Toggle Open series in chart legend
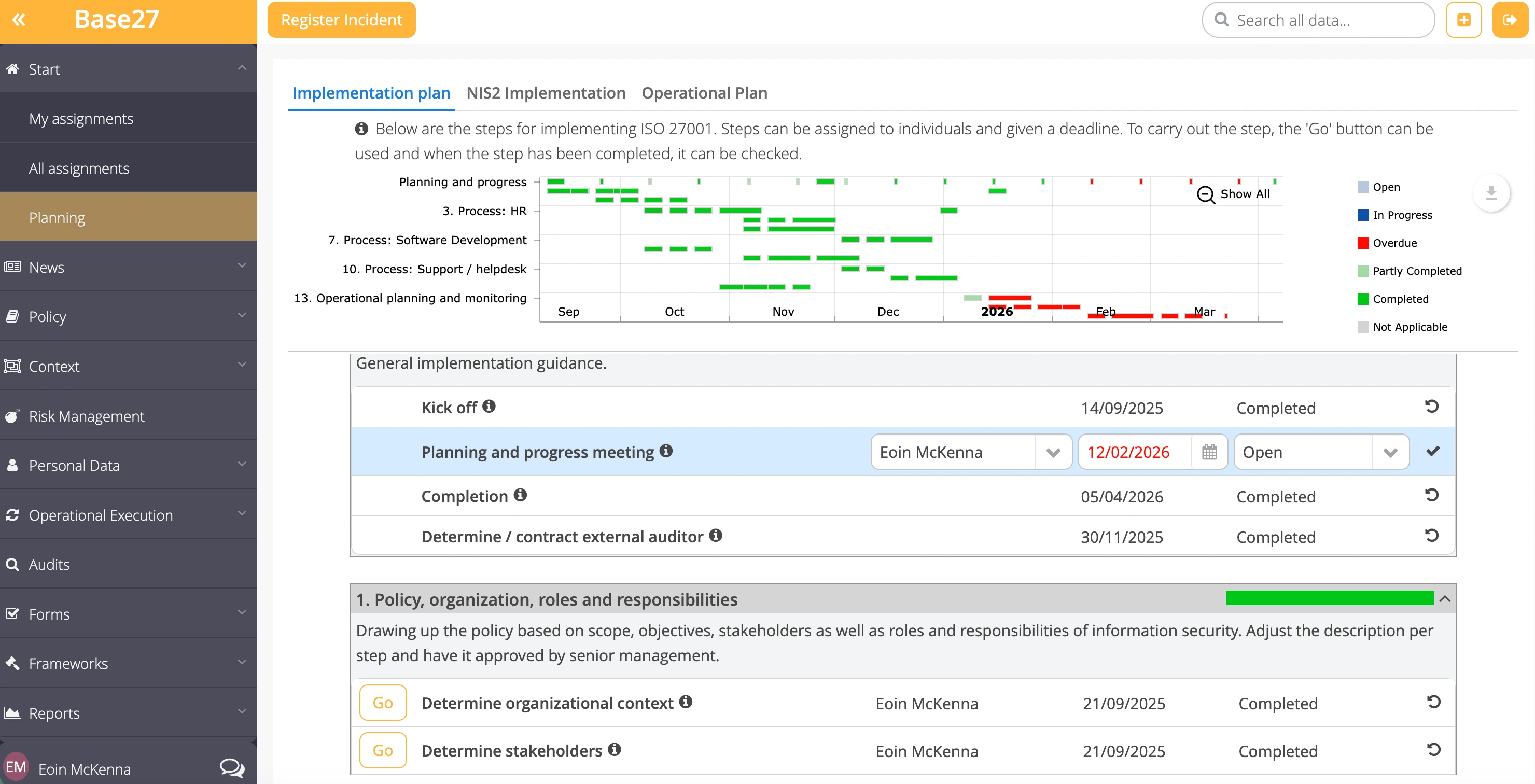The width and height of the screenshot is (1535, 784). click(x=1378, y=187)
